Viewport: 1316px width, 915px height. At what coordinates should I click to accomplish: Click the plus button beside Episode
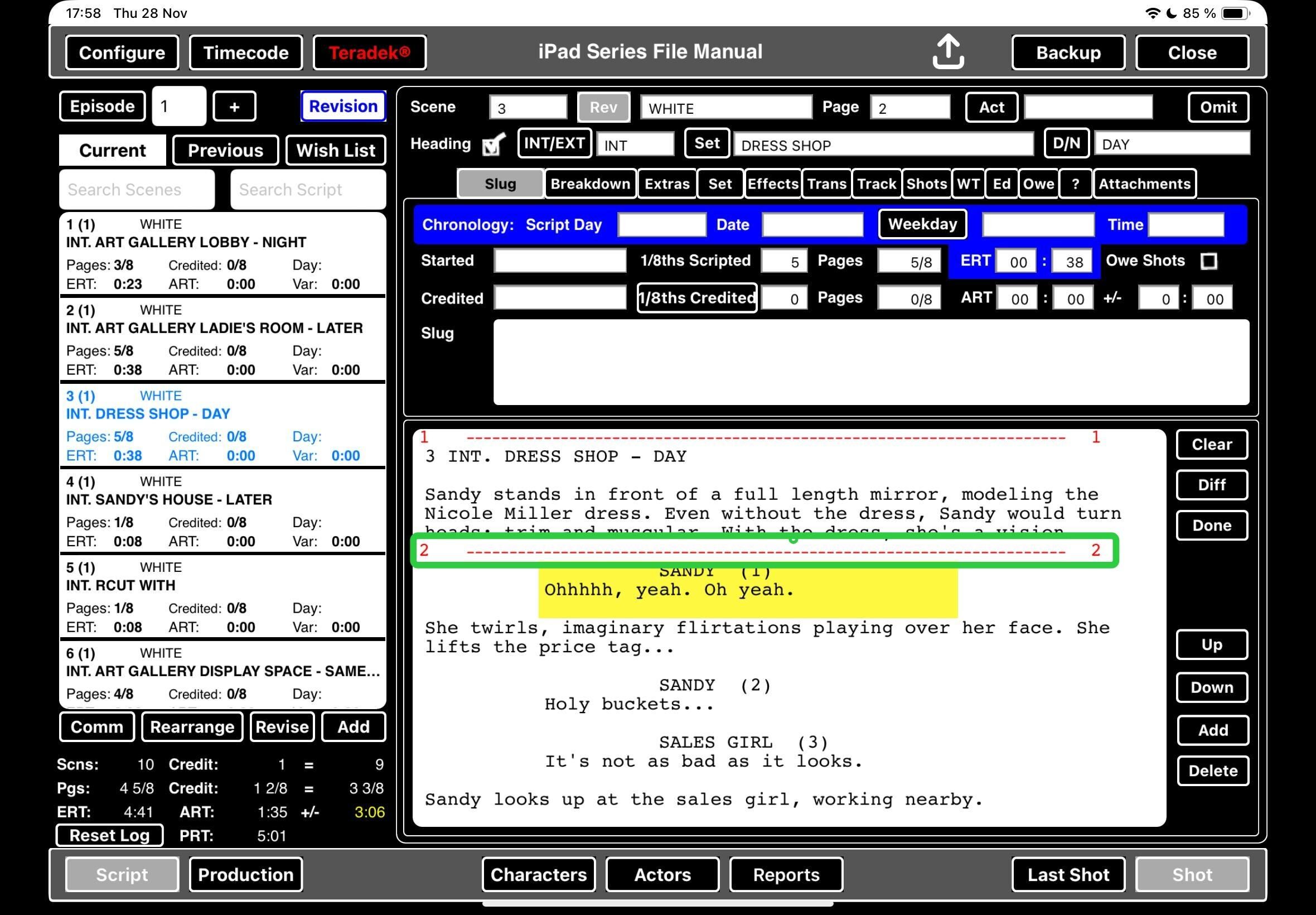[x=234, y=107]
